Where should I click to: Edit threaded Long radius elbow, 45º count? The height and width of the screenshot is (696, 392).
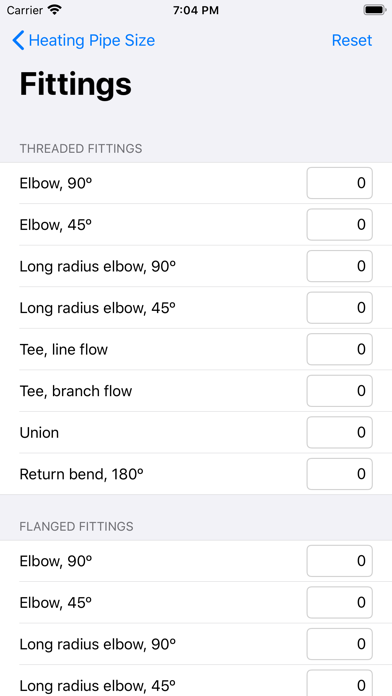pyautogui.click(x=340, y=308)
